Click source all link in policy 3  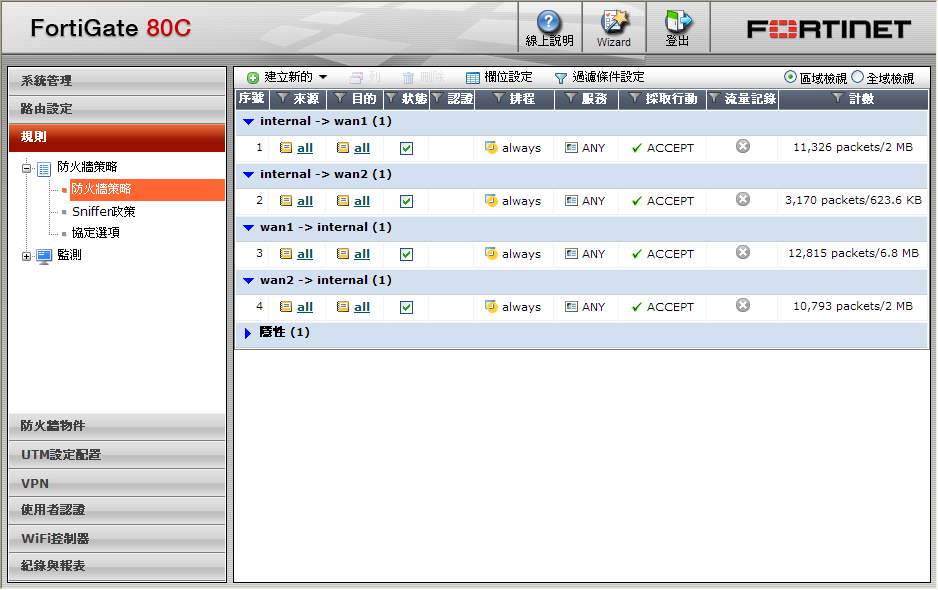click(305, 254)
